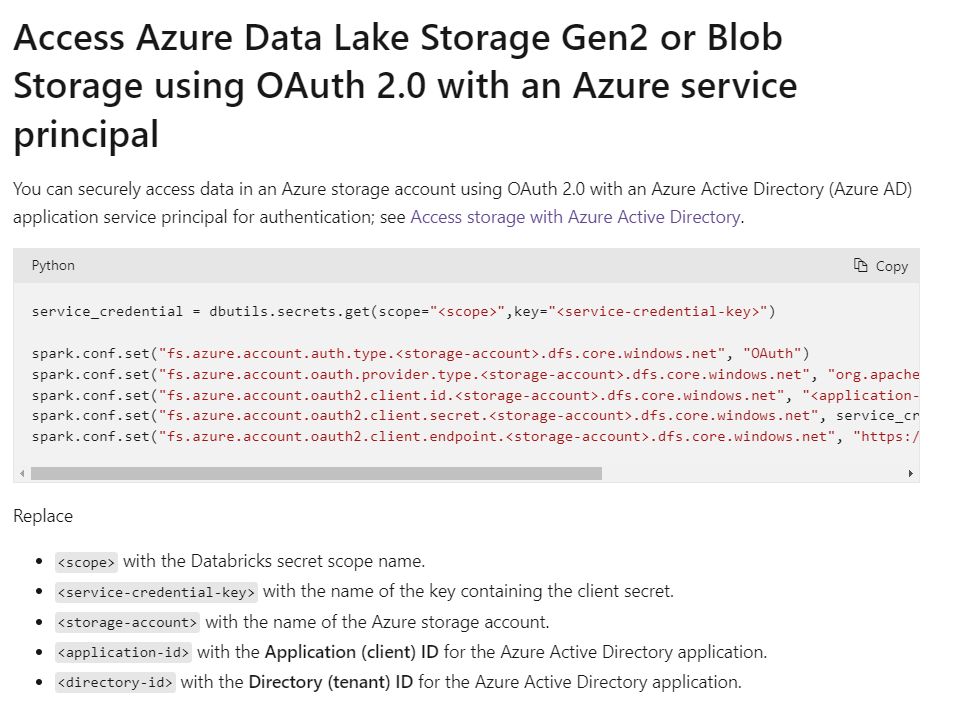Click the inline code <application-id> element
This screenshot has height=712, width=967.
coord(122,652)
